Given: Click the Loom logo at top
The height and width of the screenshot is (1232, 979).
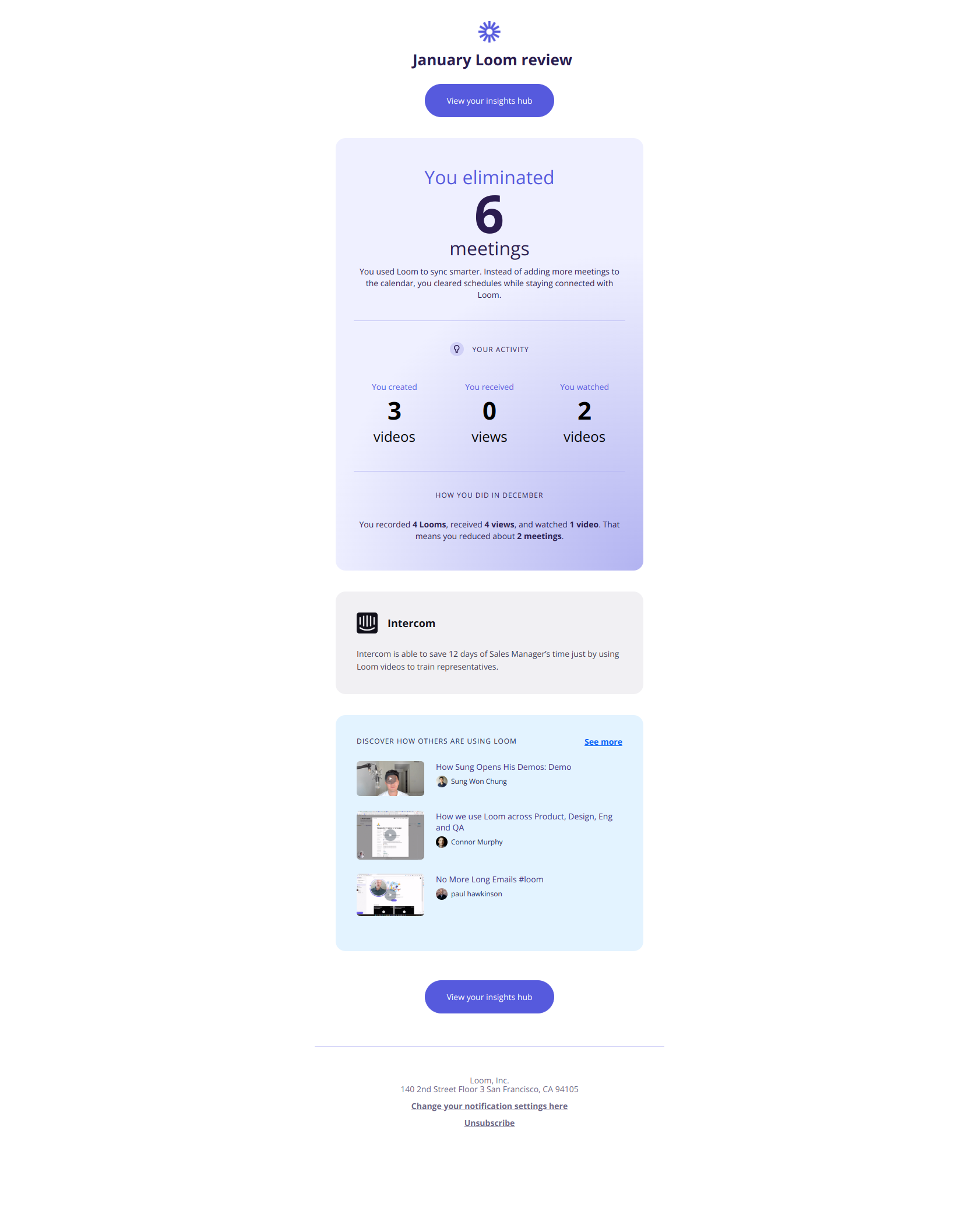Looking at the screenshot, I should coord(489,31).
